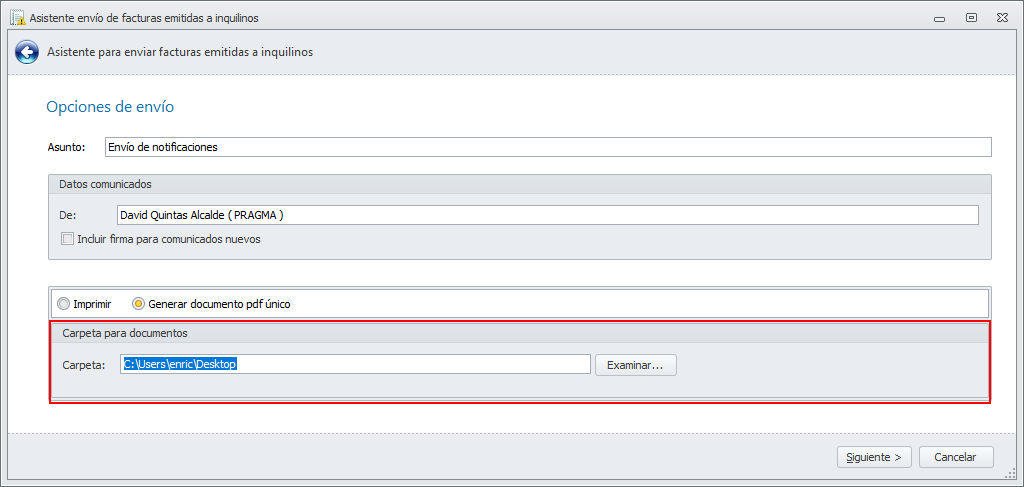
Task: Open the Examinar folder browser
Action: pos(636,365)
